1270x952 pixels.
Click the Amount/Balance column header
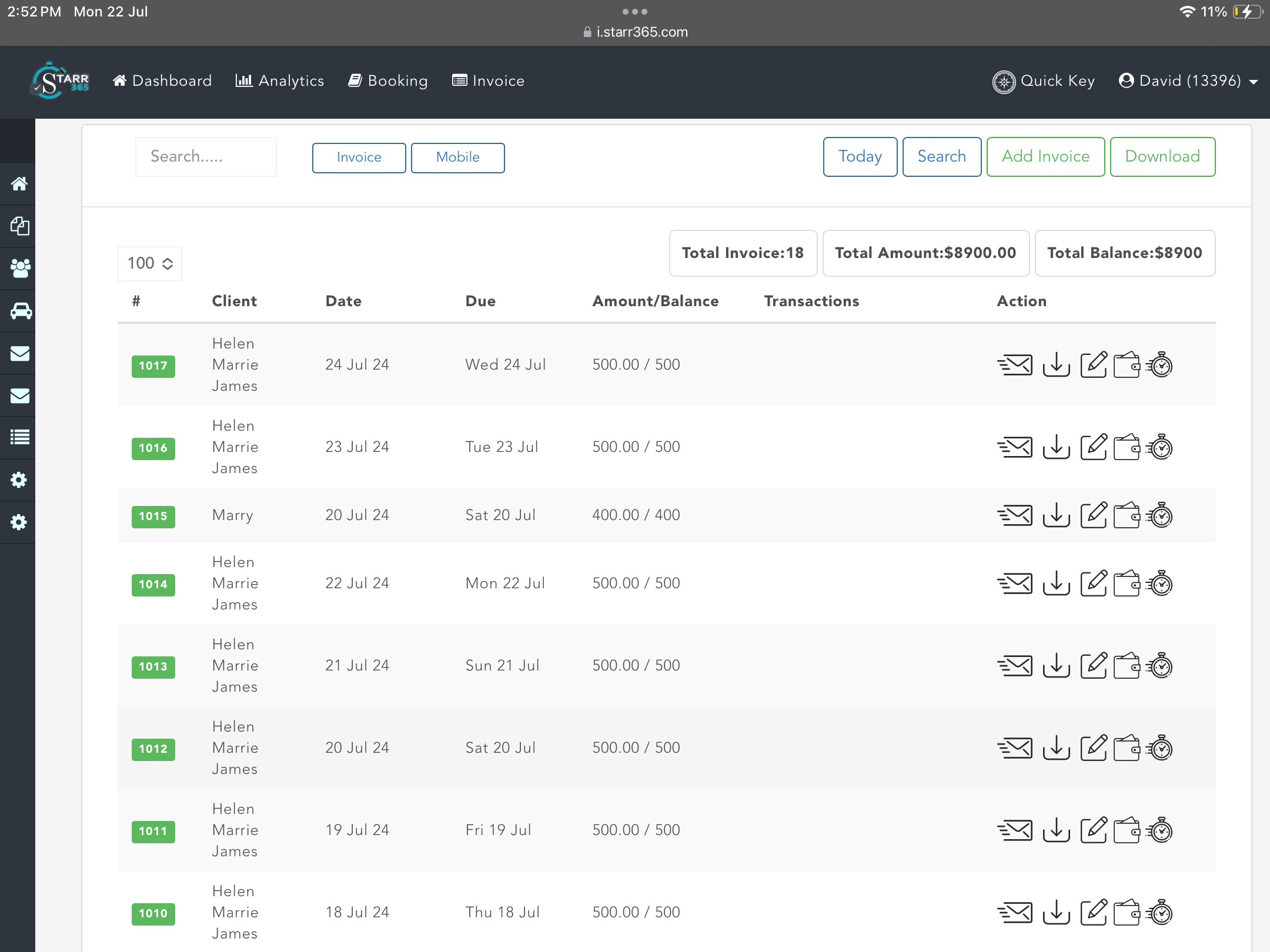point(656,301)
